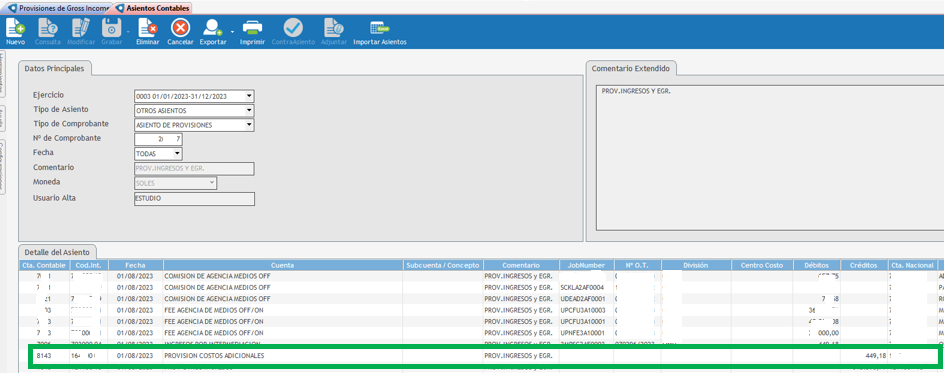Click the Centro Costo column header

click(x=762, y=265)
